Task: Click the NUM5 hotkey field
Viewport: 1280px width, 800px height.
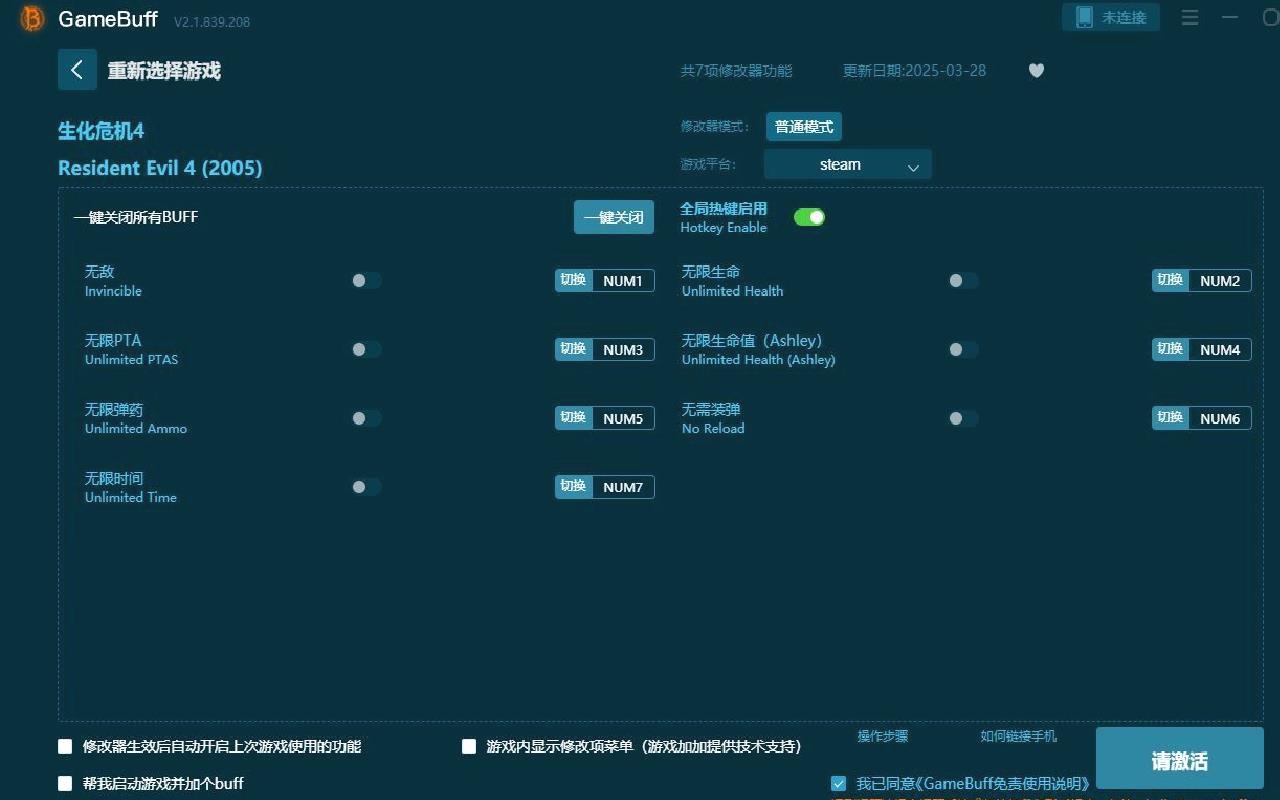Action: click(623, 419)
